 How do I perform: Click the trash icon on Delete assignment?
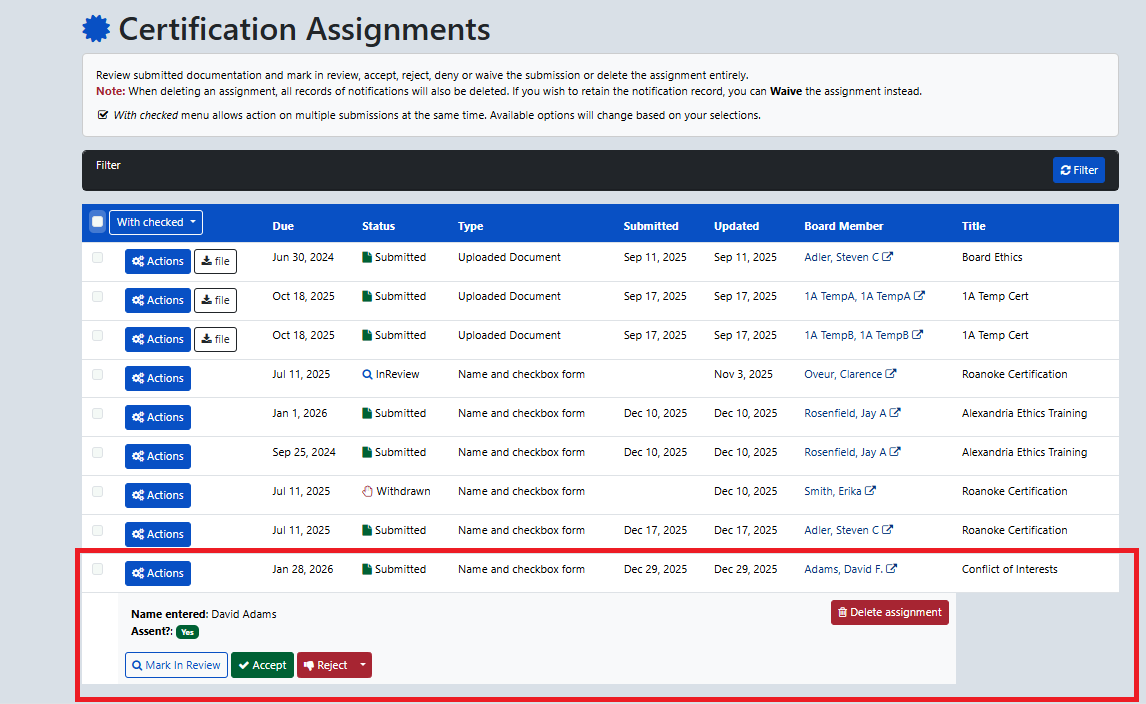841,612
